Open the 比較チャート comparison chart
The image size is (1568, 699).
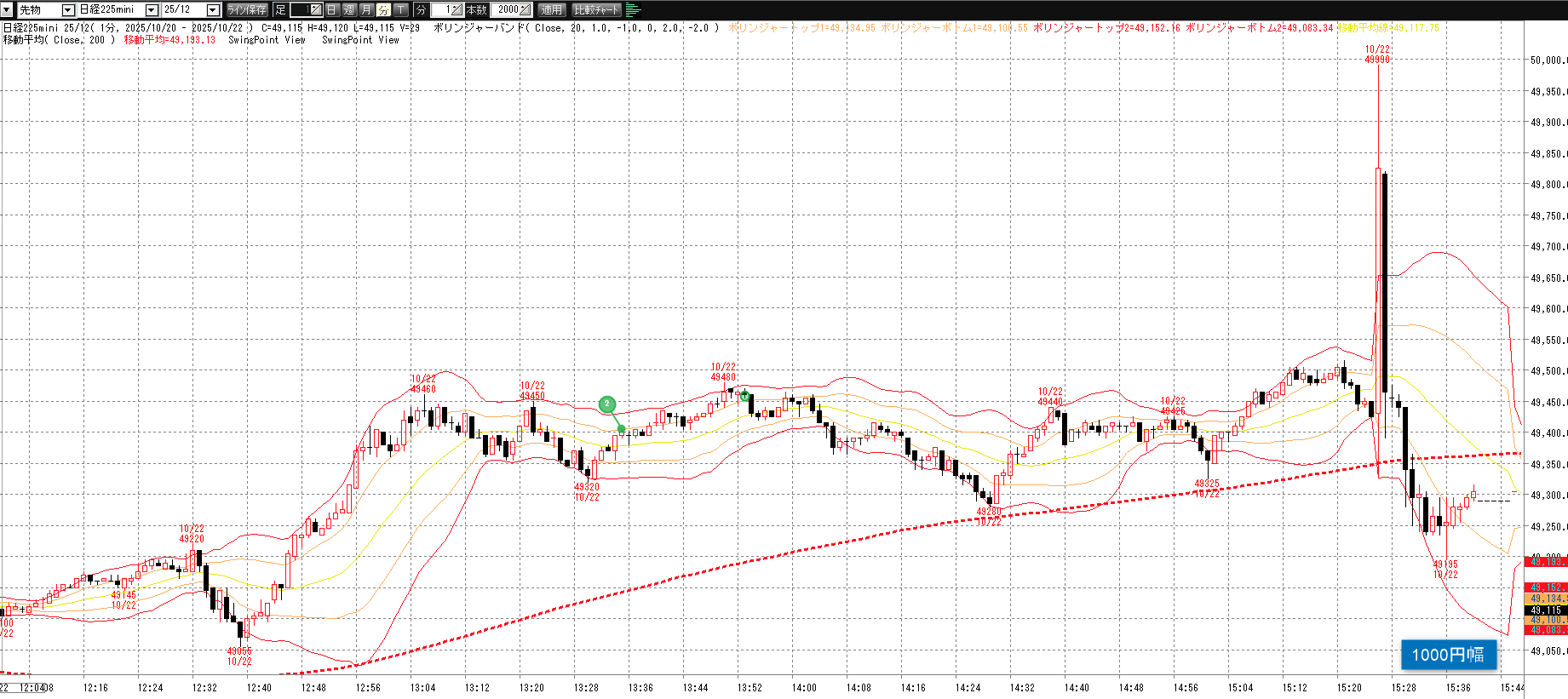(596, 10)
